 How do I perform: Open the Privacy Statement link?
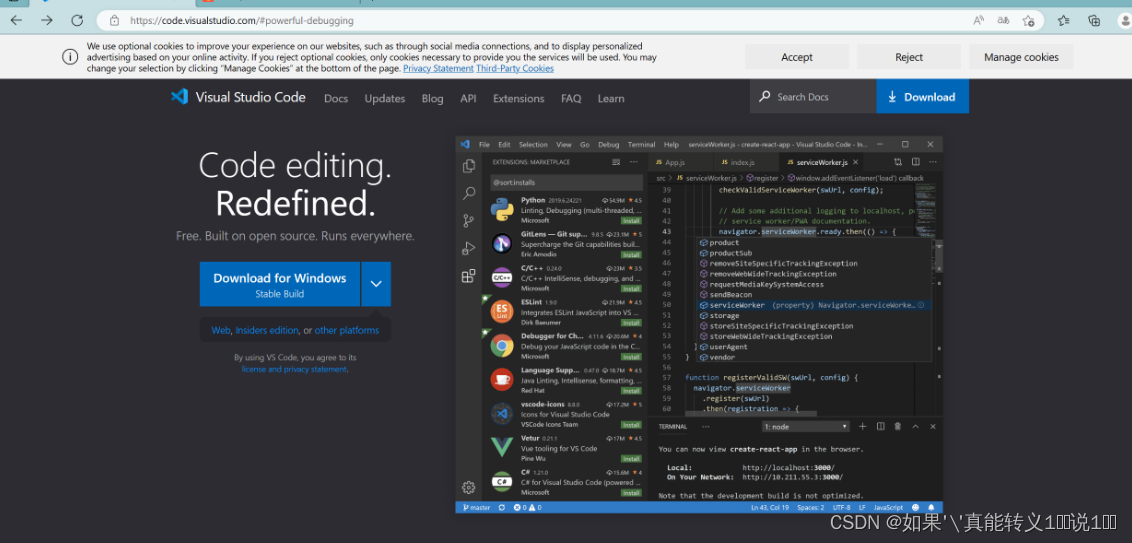coord(438,69)
